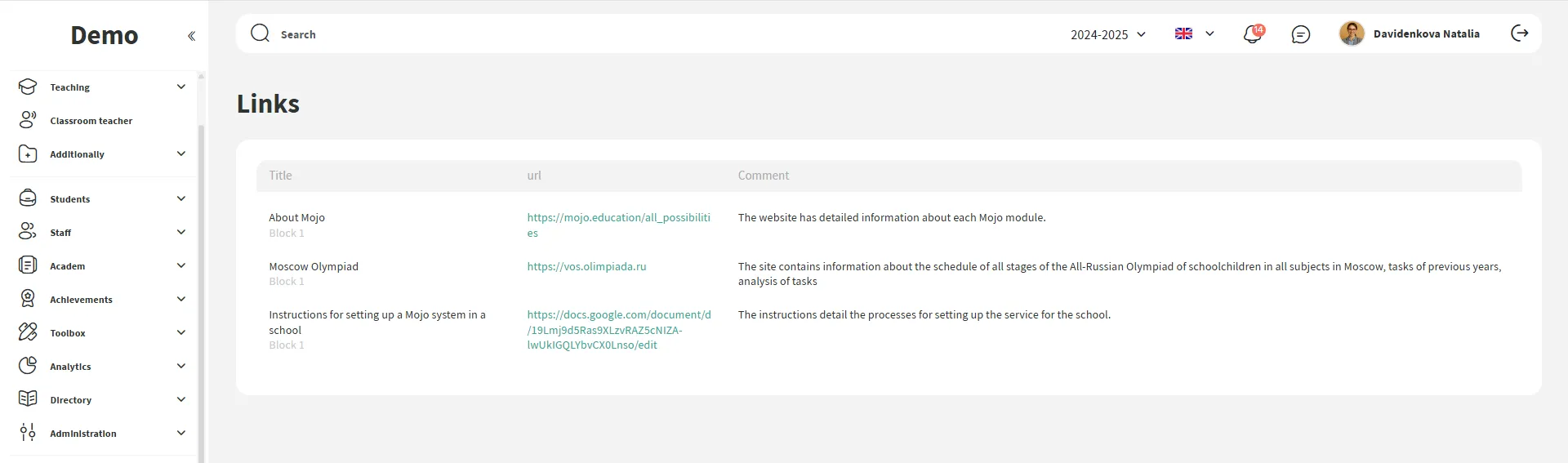1568x463 pixels.
Task: Expand the Teaching menu chevron
Action: (181, 87)
